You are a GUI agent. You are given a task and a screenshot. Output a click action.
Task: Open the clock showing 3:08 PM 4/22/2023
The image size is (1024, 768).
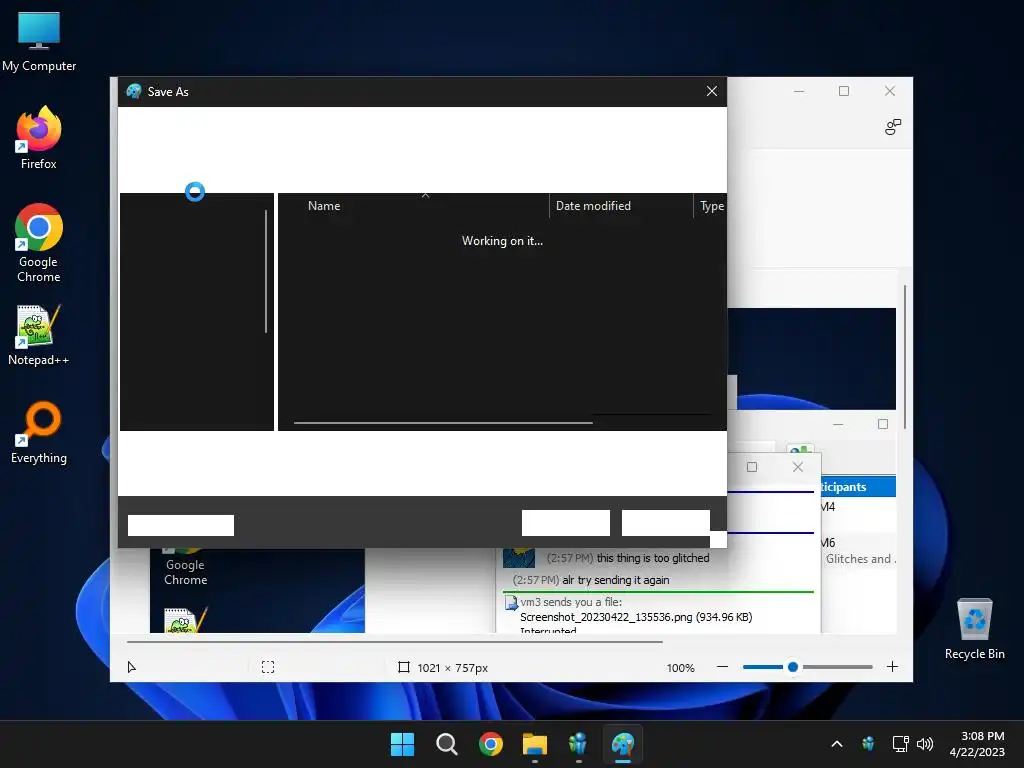click(x=977, y=744)
